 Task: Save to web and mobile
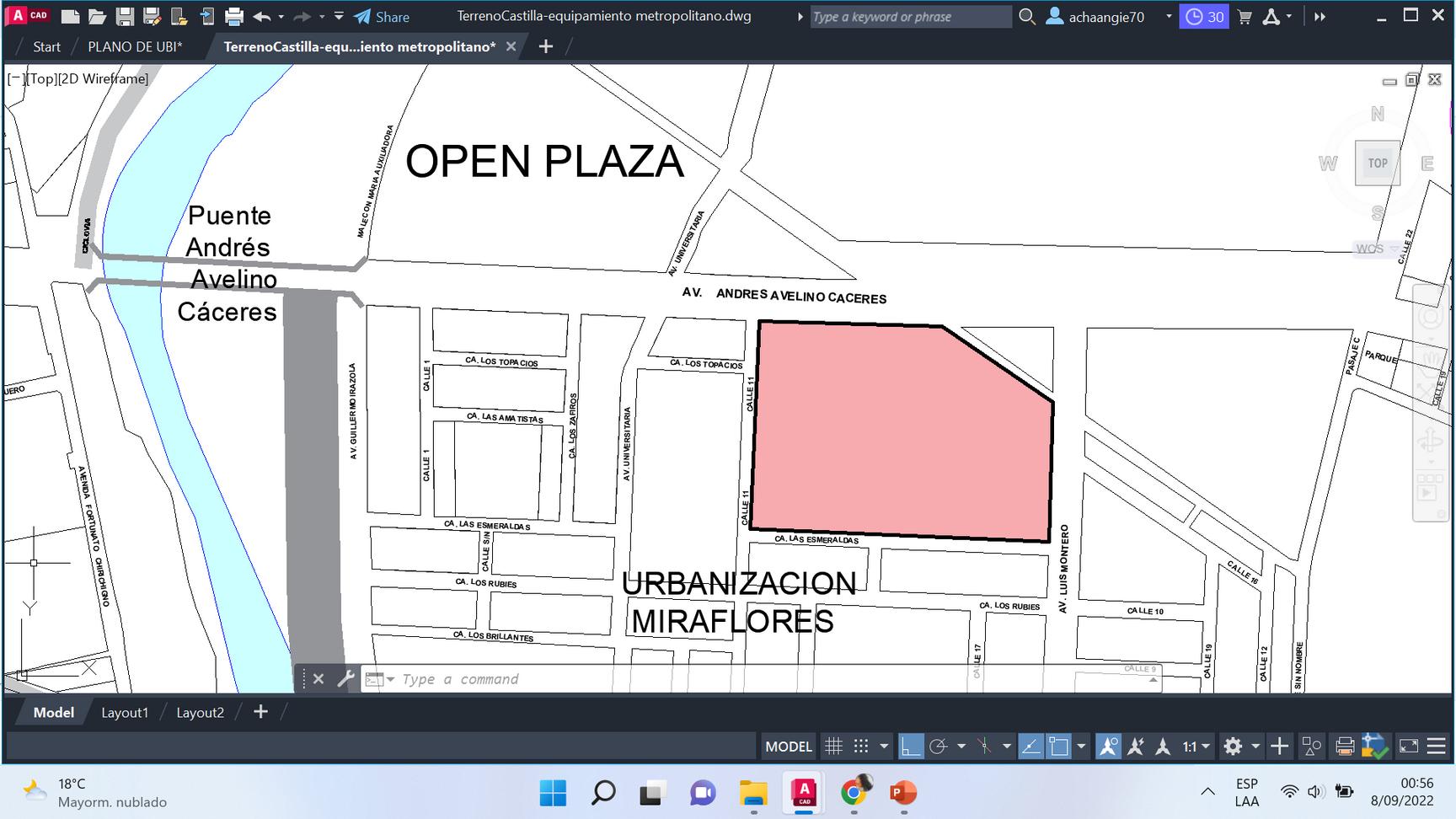pyautogui.click(x=206, y=16)
